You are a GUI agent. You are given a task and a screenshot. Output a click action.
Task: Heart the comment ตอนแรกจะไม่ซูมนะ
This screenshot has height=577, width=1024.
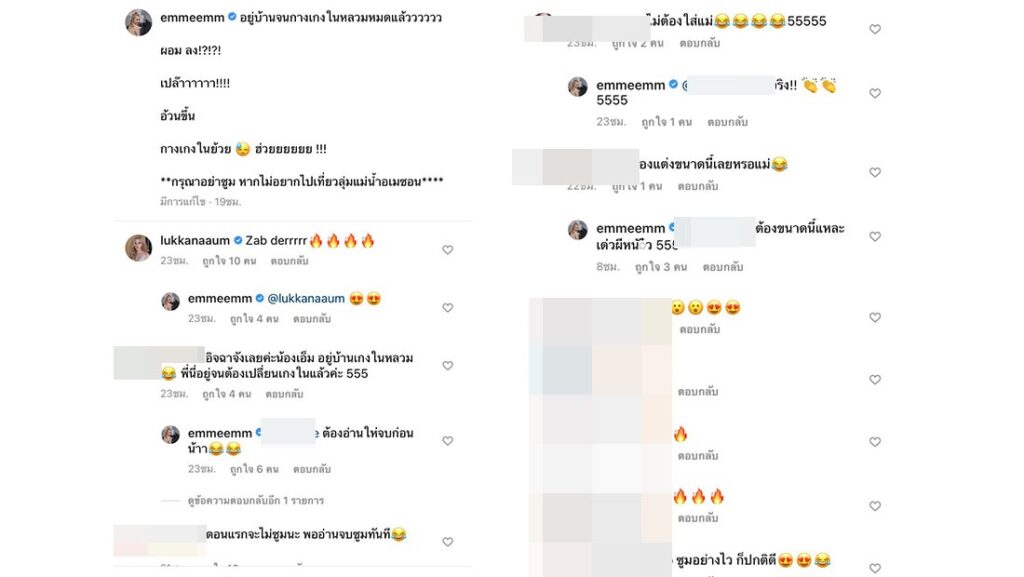[447, 542]
